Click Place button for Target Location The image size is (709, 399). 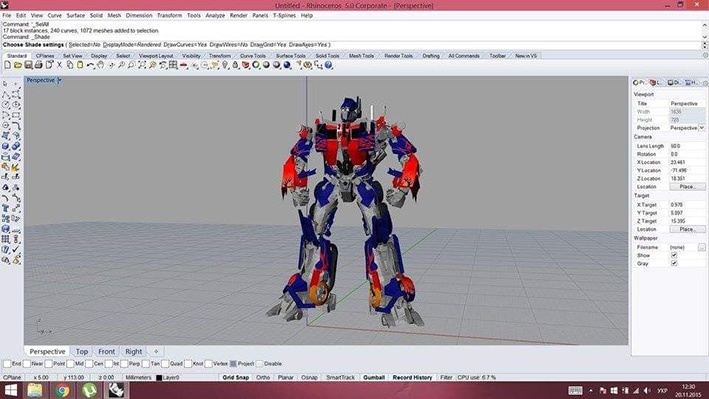point(687,229)
